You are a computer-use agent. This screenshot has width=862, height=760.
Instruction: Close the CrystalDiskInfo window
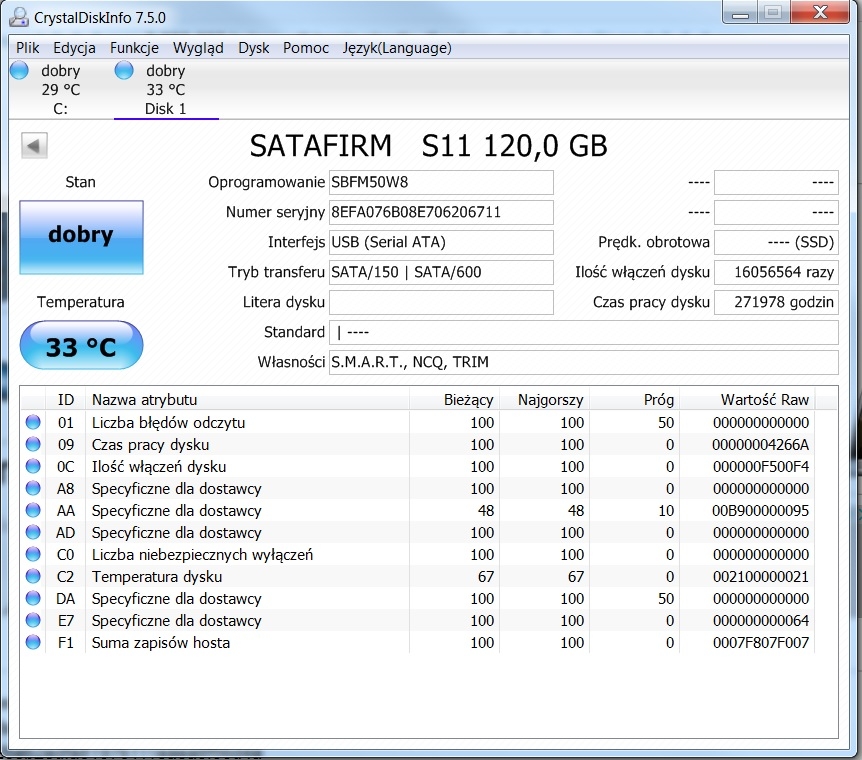tap(820, 13)
